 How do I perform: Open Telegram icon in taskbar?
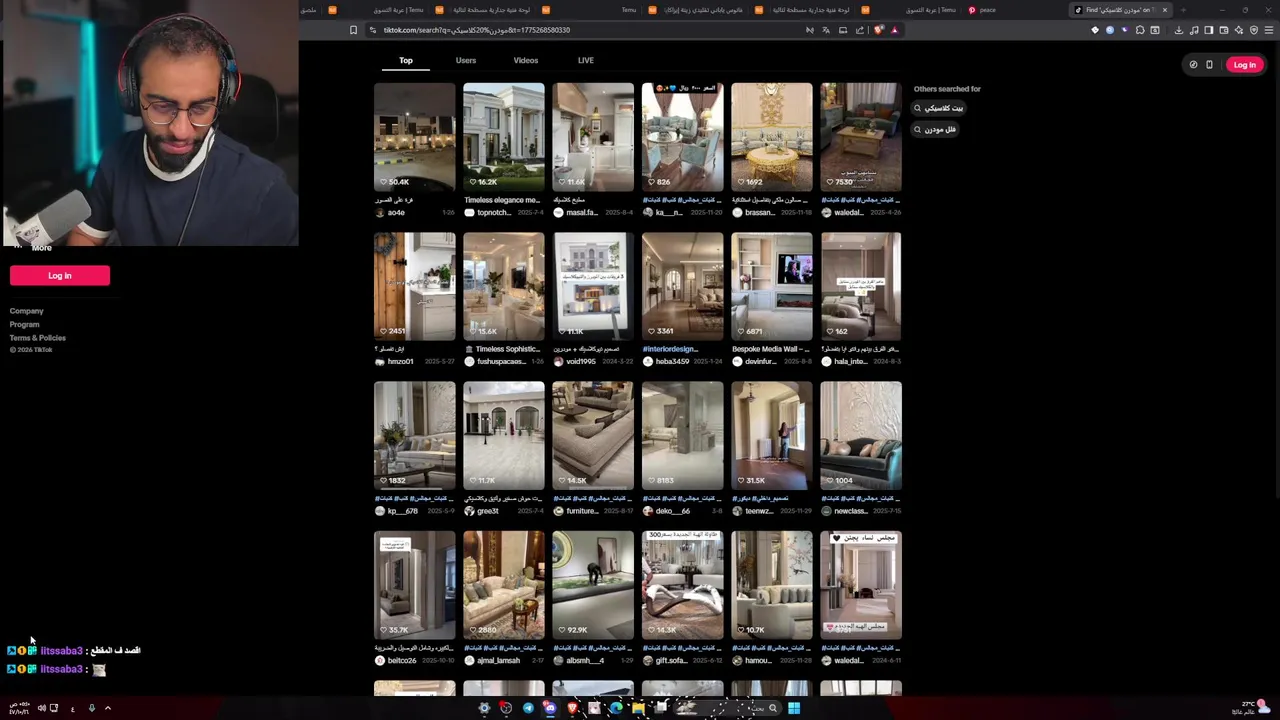coord(528,708)
